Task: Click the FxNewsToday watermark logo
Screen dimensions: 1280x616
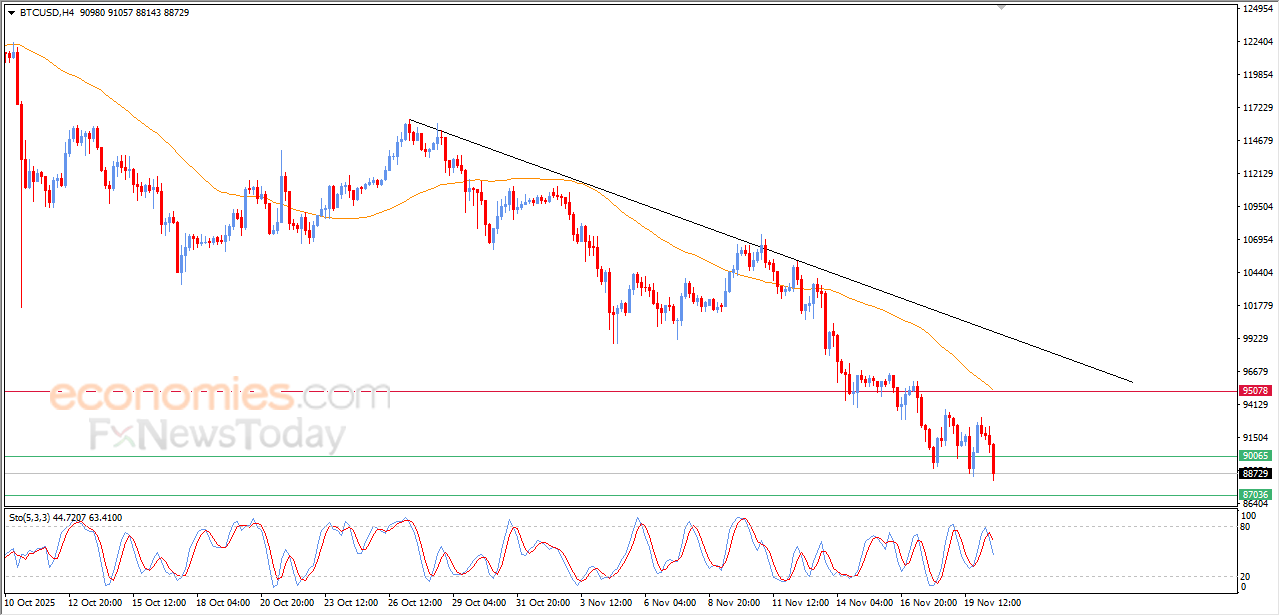Action: click(217, 436)
